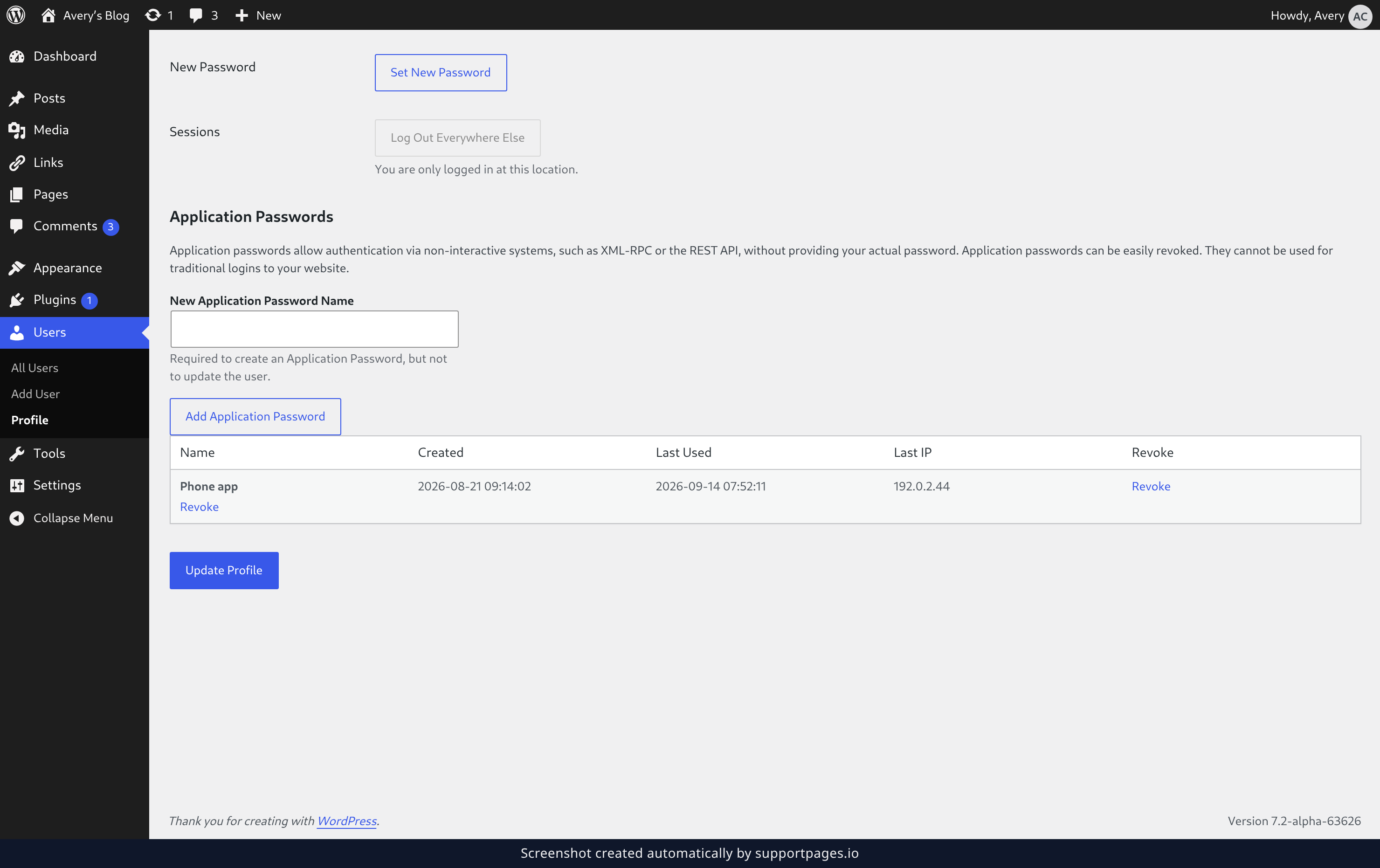The image size is (1380, 868).
Task: Click the Version 7.2-alpha-63626 text
Action: pos(1294,821)
